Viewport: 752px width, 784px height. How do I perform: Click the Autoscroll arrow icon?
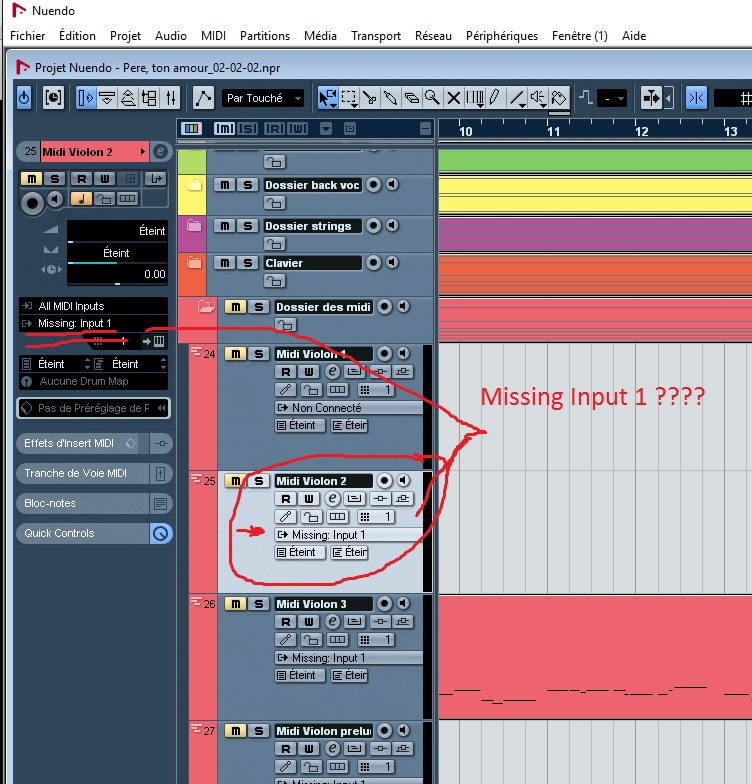click(651, 98)
